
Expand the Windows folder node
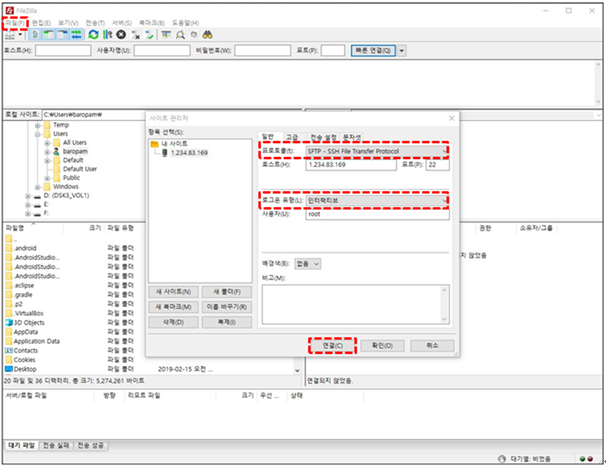click(x=37, y=187)
